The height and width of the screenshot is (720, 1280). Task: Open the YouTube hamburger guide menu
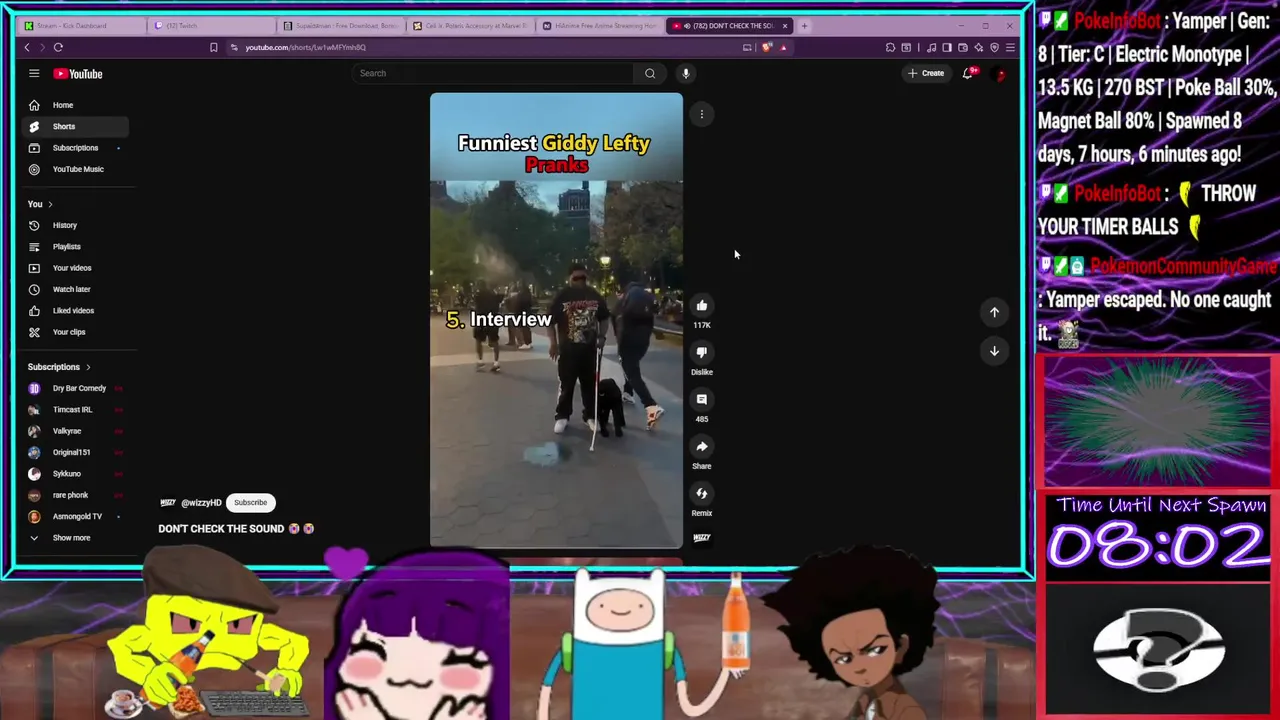pyautogui.click(x=34, y=73)
